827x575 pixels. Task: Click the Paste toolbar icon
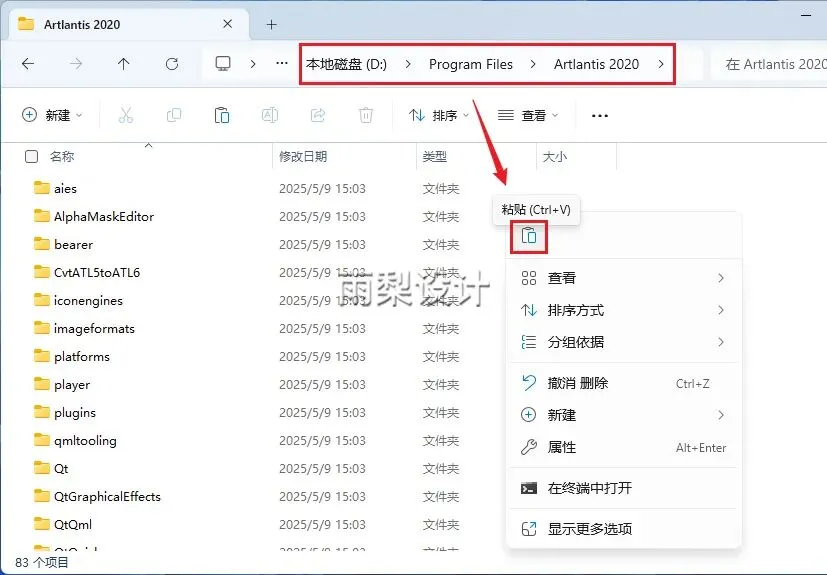click(222, 115)
